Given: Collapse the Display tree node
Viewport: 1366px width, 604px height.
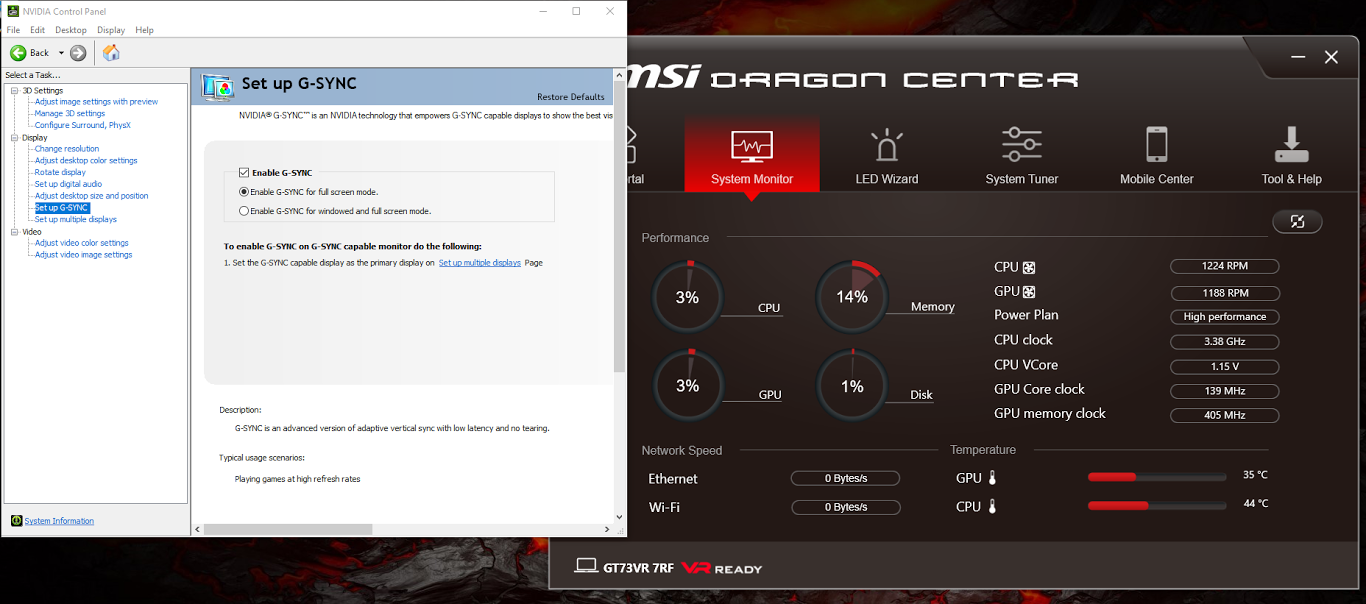Looking at the screenshot, I should coord(14,138).
